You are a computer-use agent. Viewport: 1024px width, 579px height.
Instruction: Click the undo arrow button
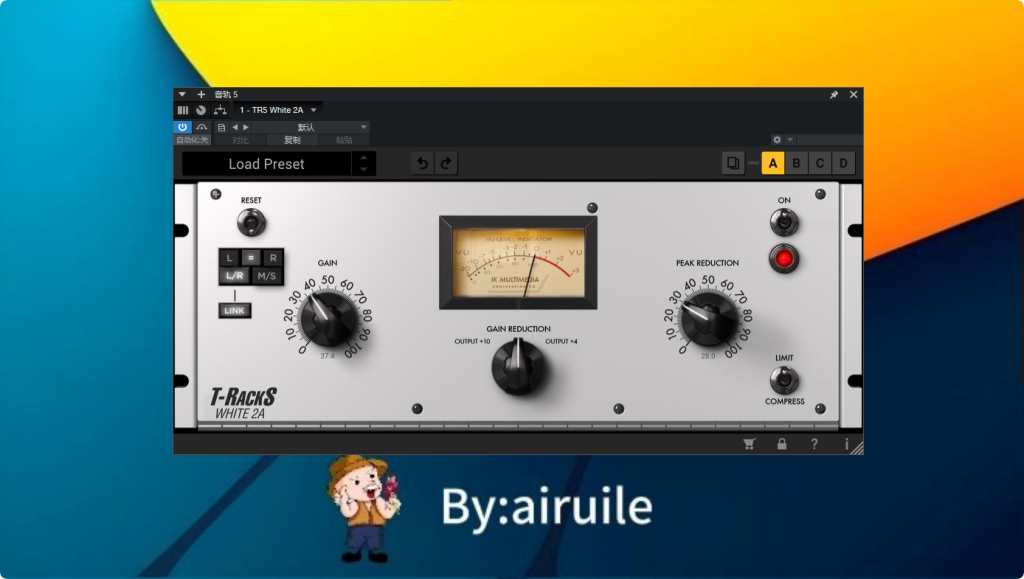(423, 163)
